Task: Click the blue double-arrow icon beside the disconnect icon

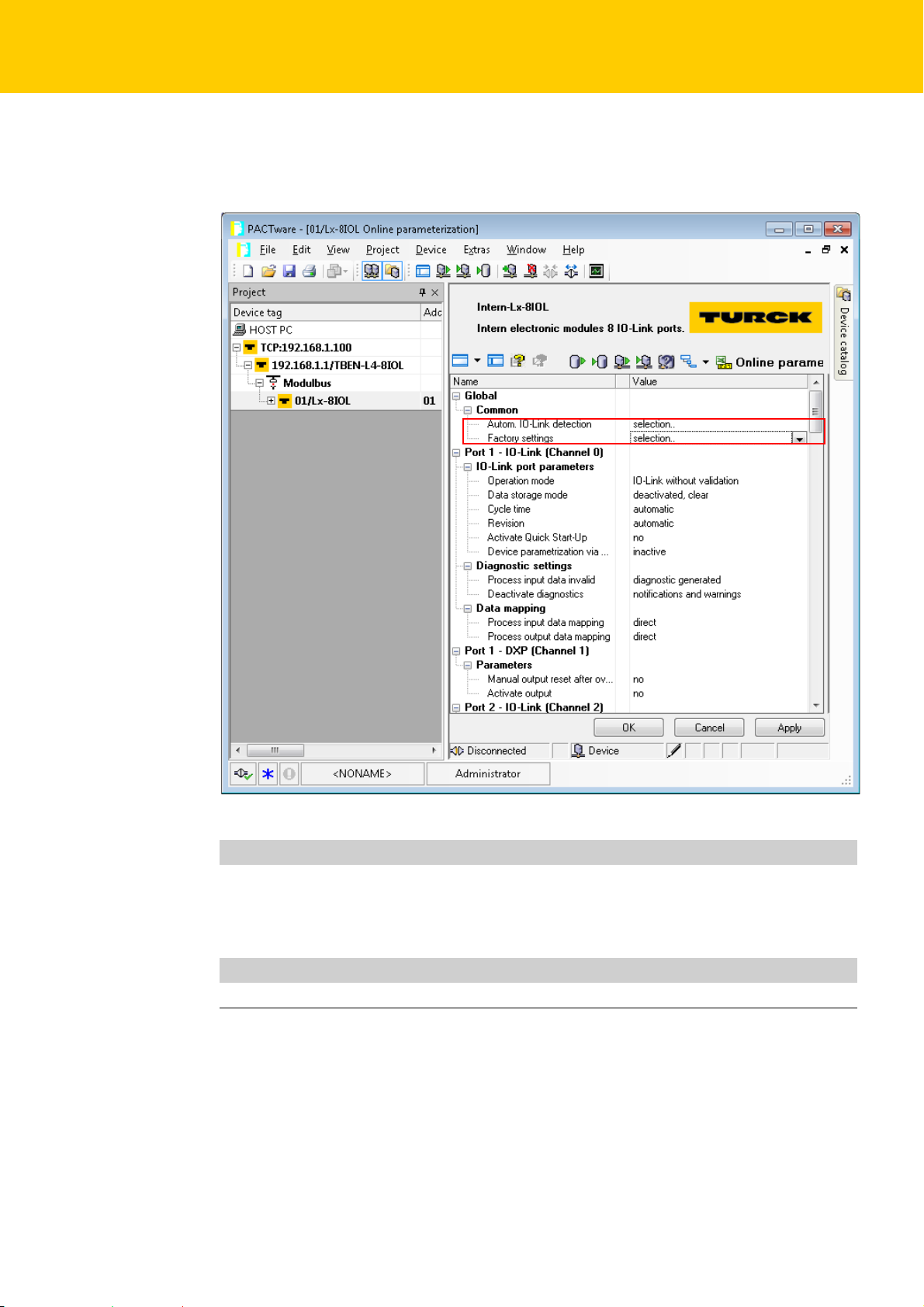Action: coord(571,271)
